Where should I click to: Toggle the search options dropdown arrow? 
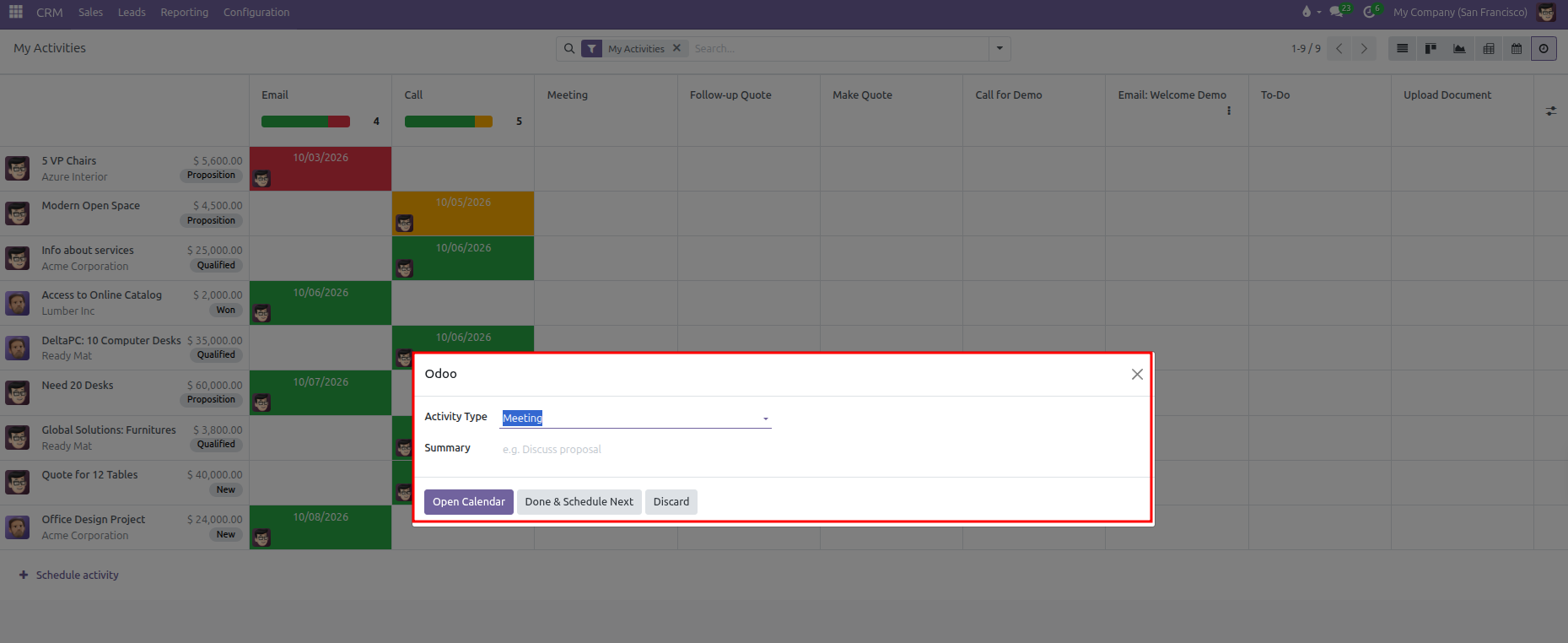coord(1000,49)
